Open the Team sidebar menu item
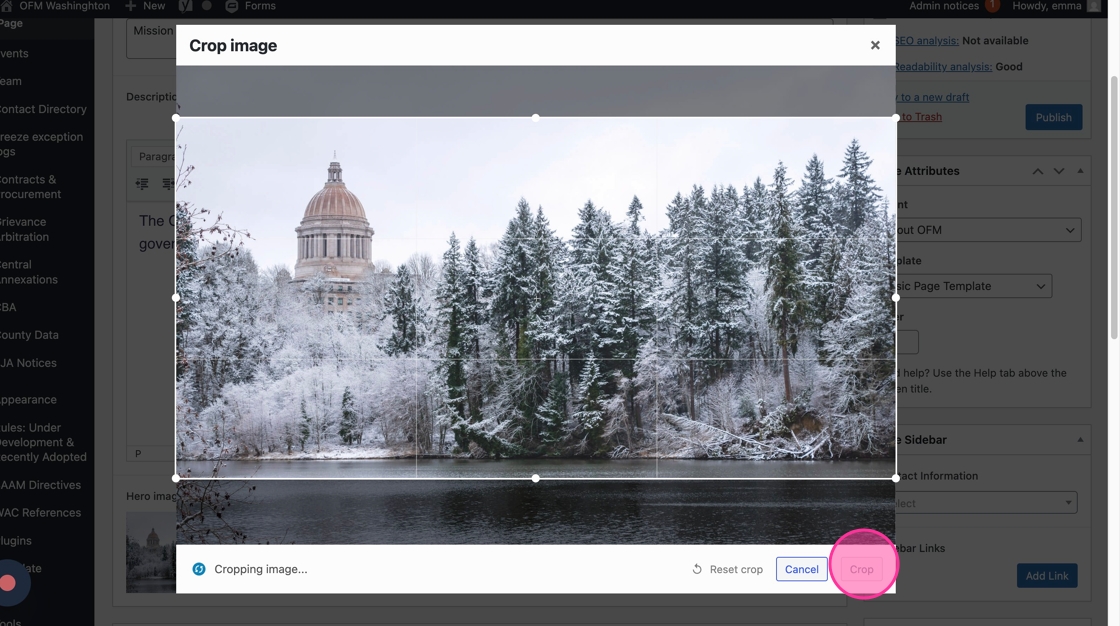 pyautogui.click(x=11, y=81)
